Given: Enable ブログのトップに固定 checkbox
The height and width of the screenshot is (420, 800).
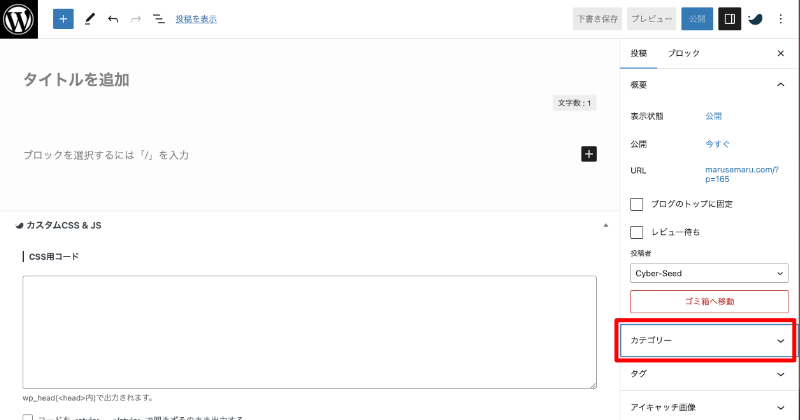Looking at the screenshot, I should tap(637, 204).
